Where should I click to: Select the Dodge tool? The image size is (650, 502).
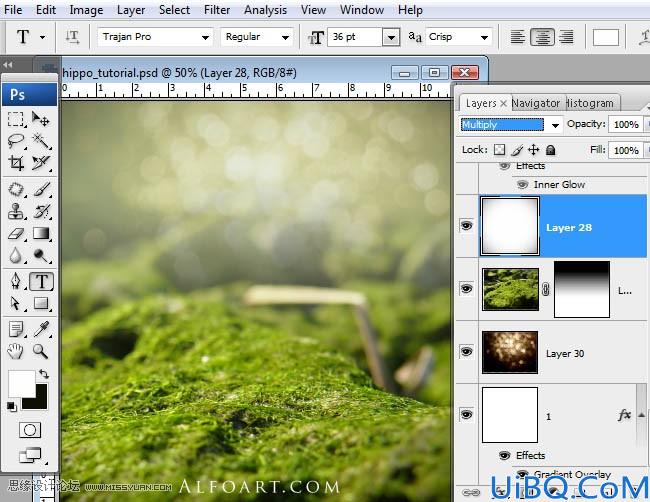point(41,255)
